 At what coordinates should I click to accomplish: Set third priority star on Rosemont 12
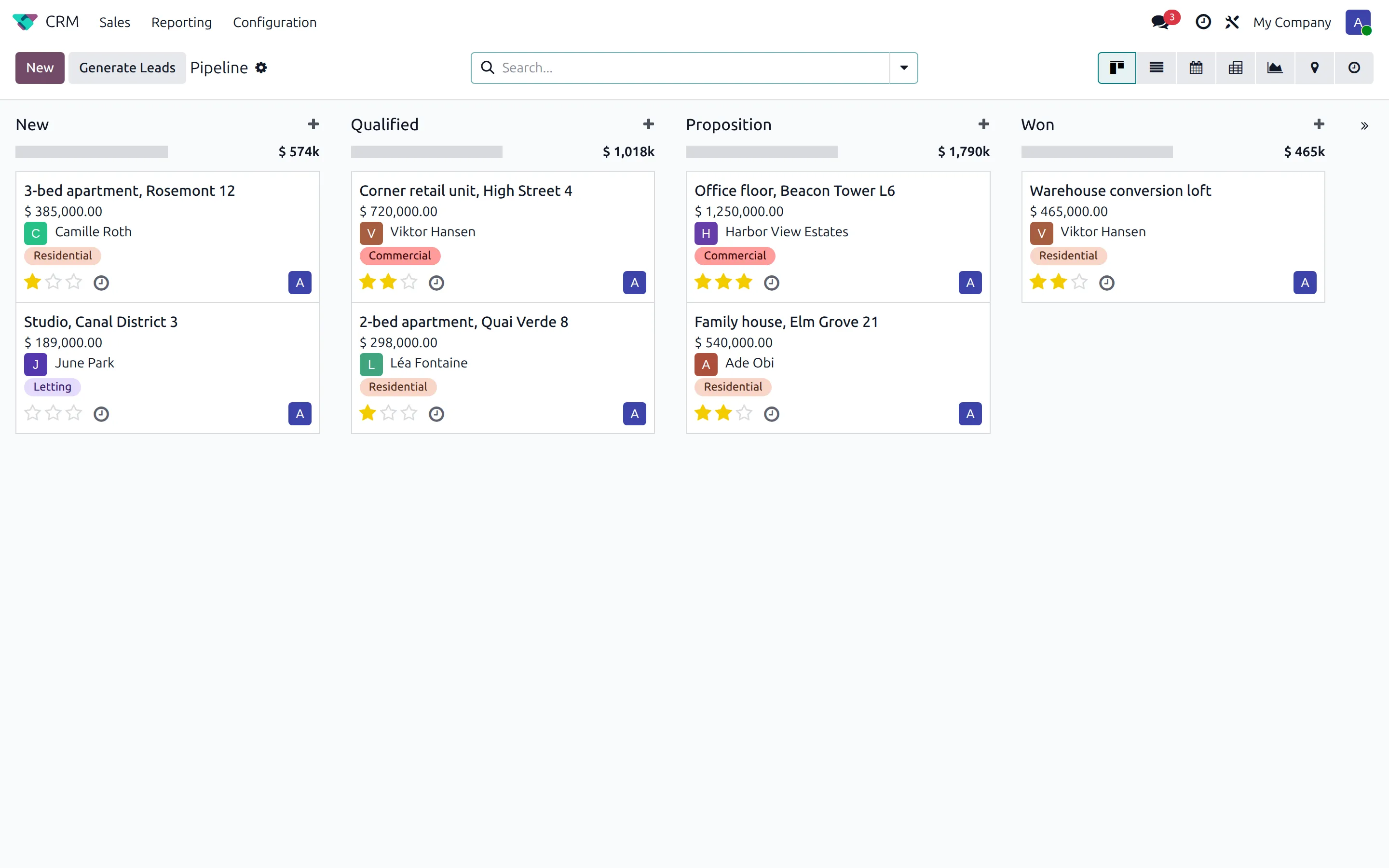click(x=74, y=282)
